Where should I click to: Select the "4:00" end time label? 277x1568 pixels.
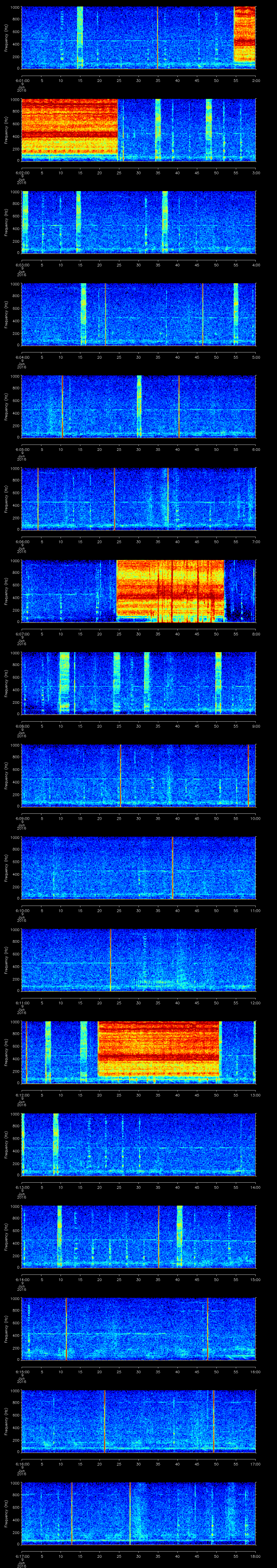256,265
